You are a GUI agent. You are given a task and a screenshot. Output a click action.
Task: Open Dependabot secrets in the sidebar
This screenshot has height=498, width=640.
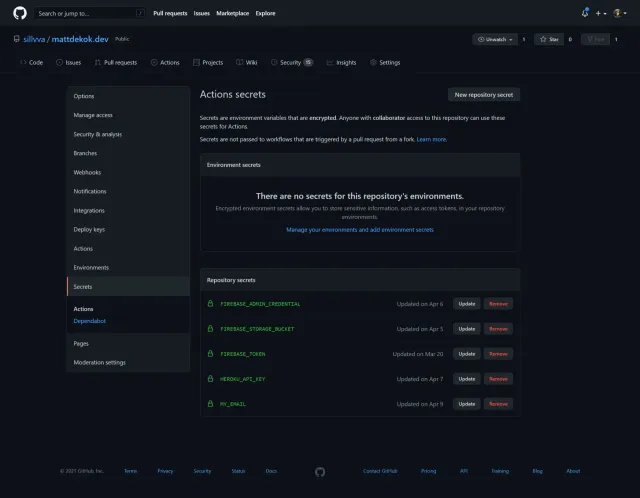pos(89,321)
